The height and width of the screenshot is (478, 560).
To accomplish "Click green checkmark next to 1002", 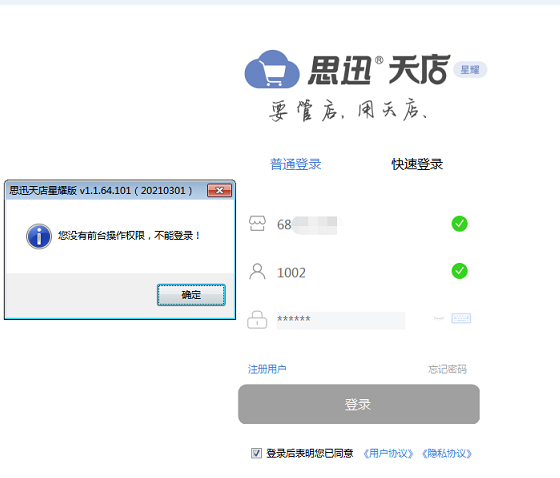I will 460,271.
